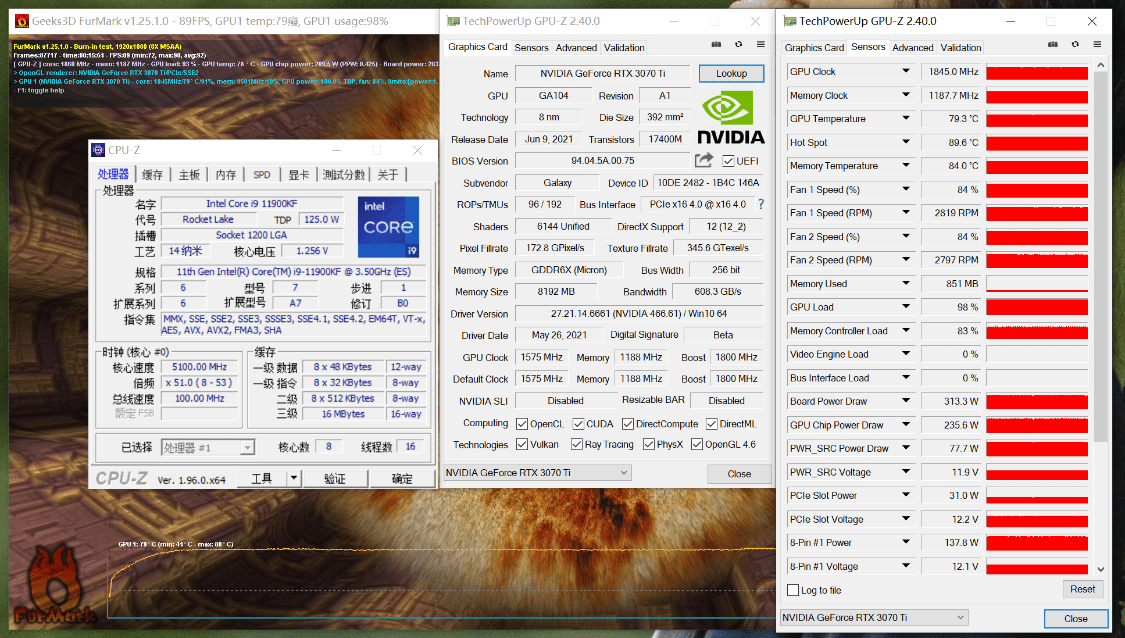1125x638 pixels.
Task: Toggle the CUDA checkbox
Action: click(x=578, y=424)
